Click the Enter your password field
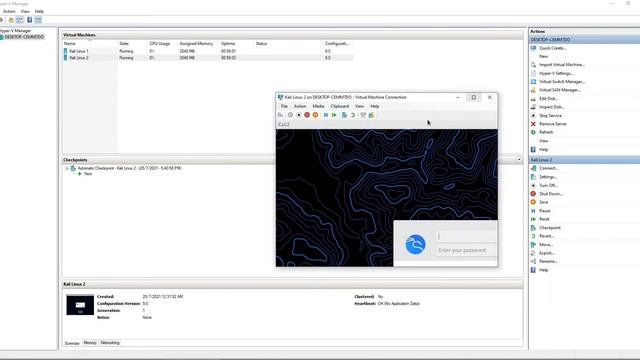This screenshot has height=360, width=640. pos(467,250)
